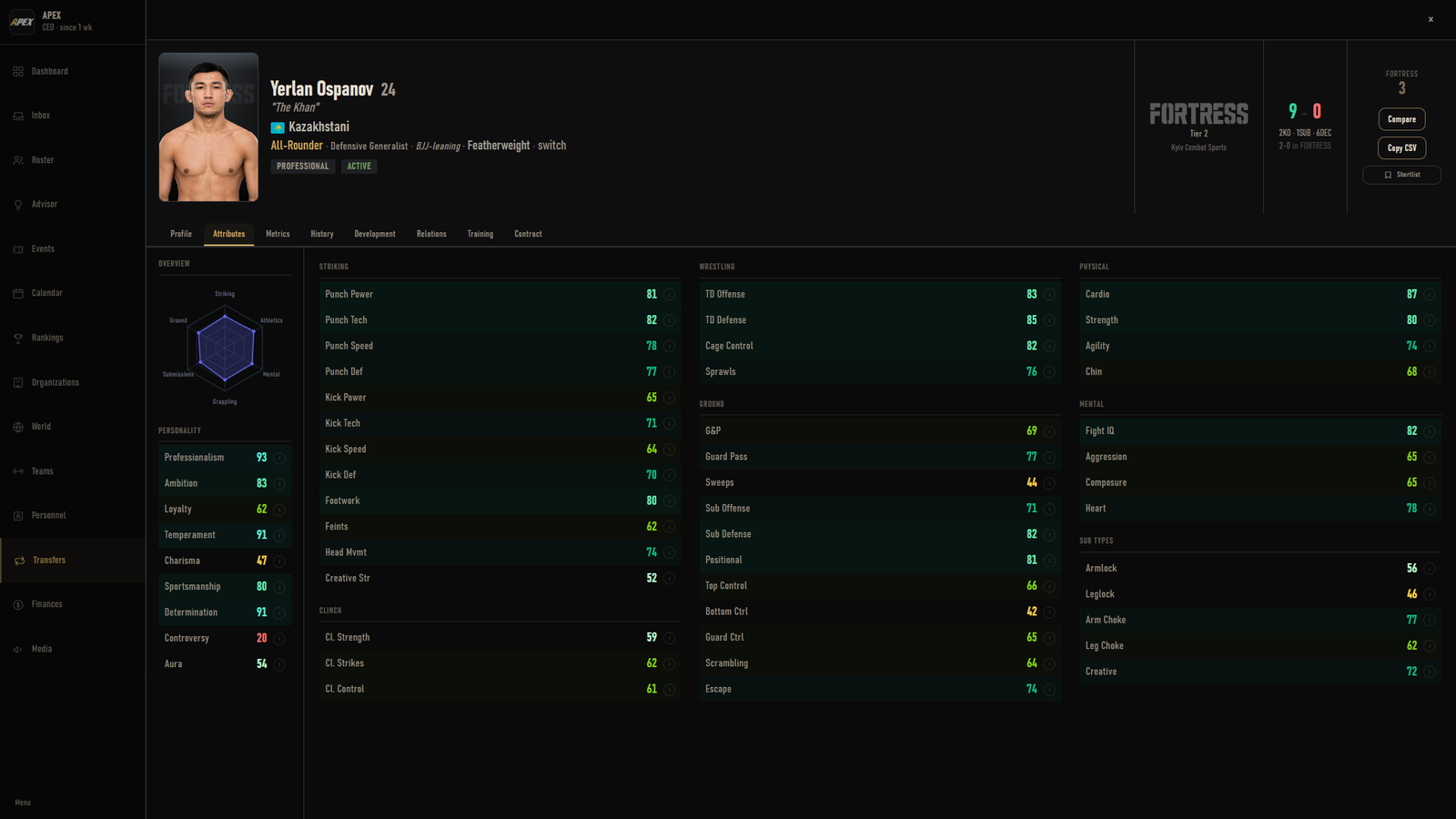Click the Finances coin icon
Viewport: 1456px width, 819px height.
tap(18, 604)
